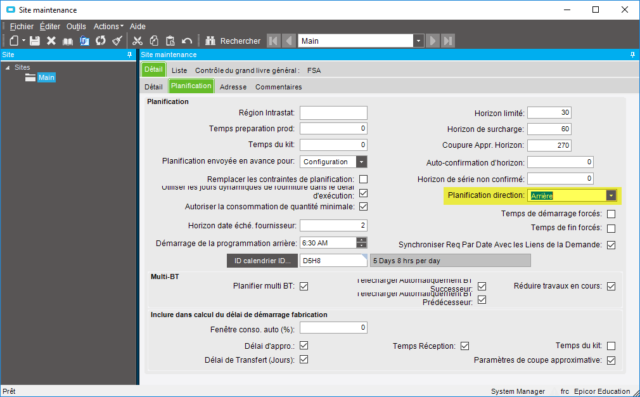
Task: Go to next record navigation arrow
Action: click(432, 41)
